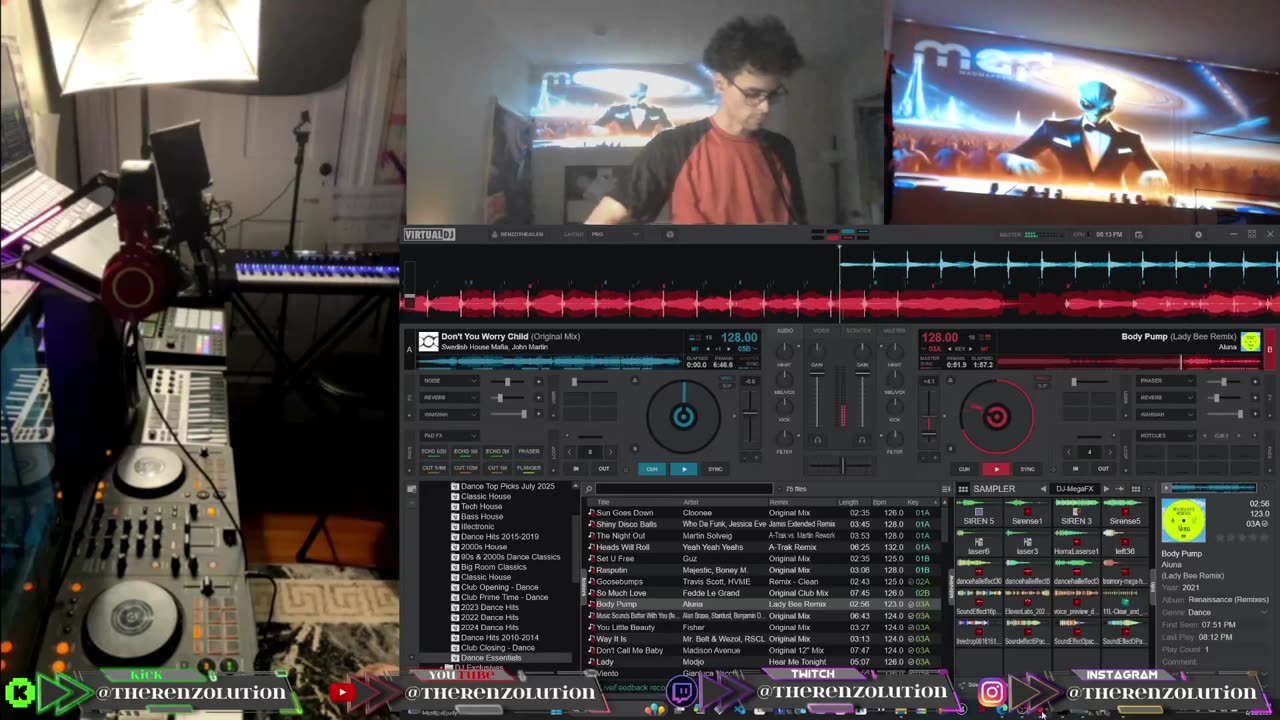Click the sampler grid icon beside SAMPLER label
1280x720 pixels.
[x=963, y=489]
